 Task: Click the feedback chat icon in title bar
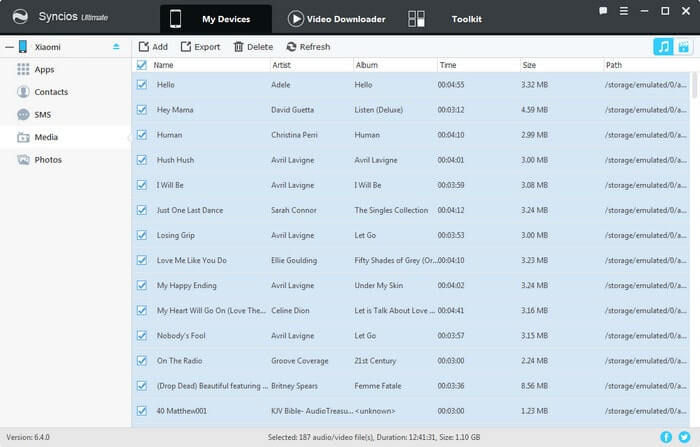pos(603,11)
